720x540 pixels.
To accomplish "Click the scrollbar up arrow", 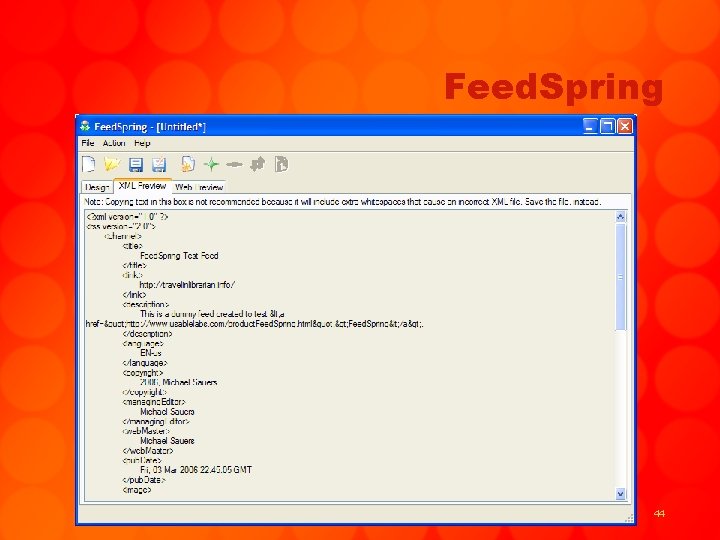I will click(x=620, y=216).
